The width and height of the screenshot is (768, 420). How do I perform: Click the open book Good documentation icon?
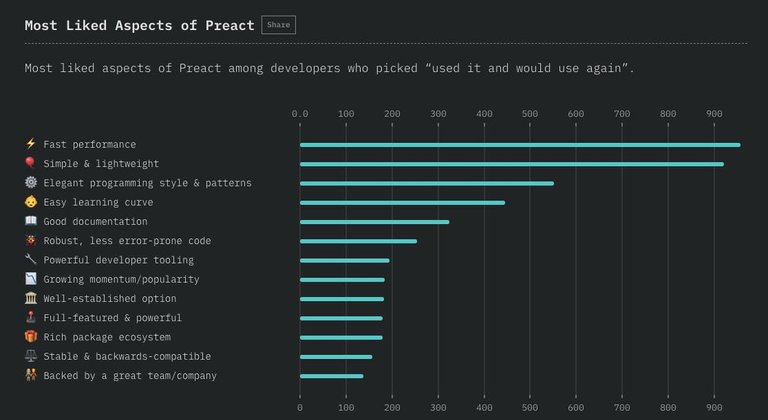[x=31, y=221]
